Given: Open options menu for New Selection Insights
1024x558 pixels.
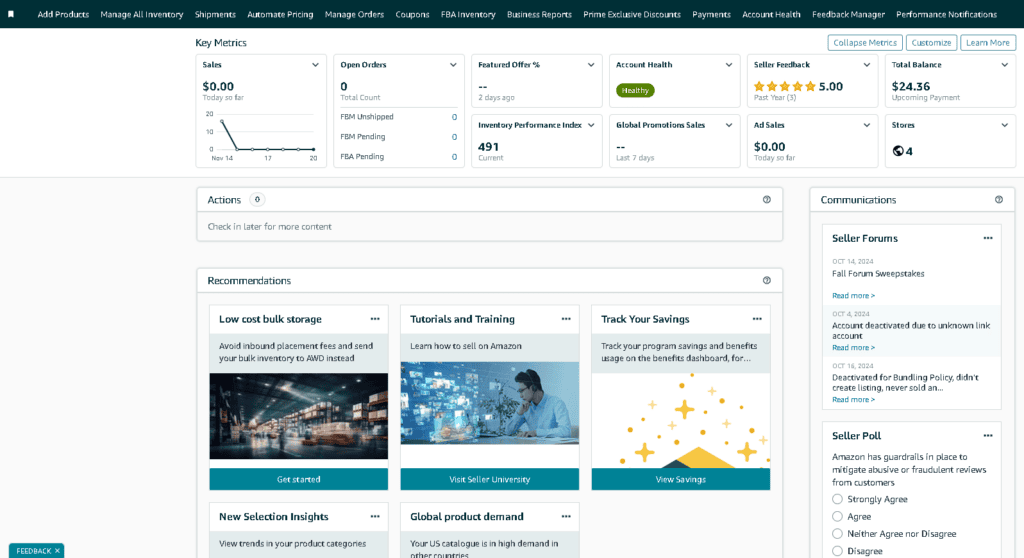Looking at the screenshot, I should (x=375, y=516).
